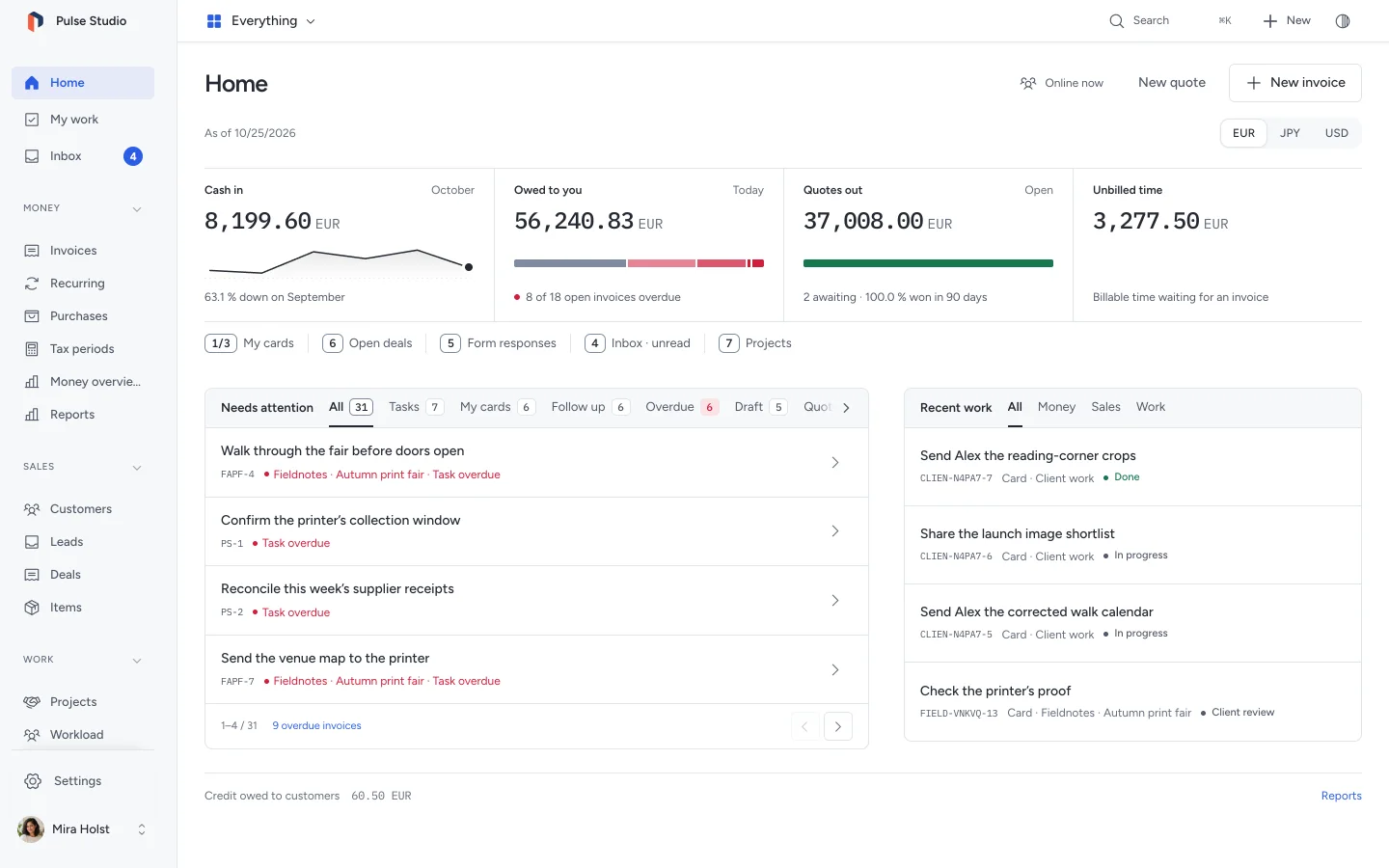The width and height of the screenshot is (1389, 868).
Task: Select the Overdue tab
Action: [x=682, y=407]
